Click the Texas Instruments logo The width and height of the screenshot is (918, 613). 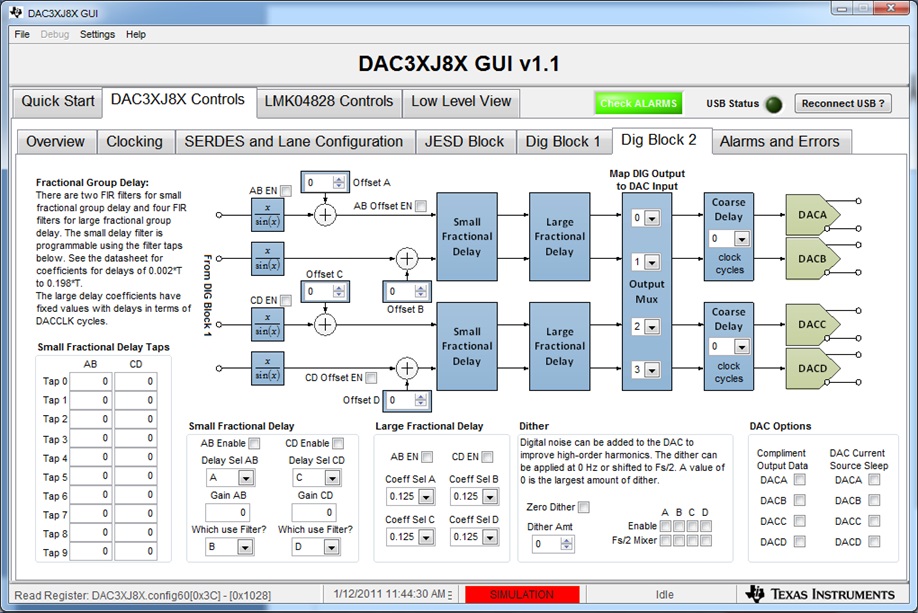click(x=820, y=594)
